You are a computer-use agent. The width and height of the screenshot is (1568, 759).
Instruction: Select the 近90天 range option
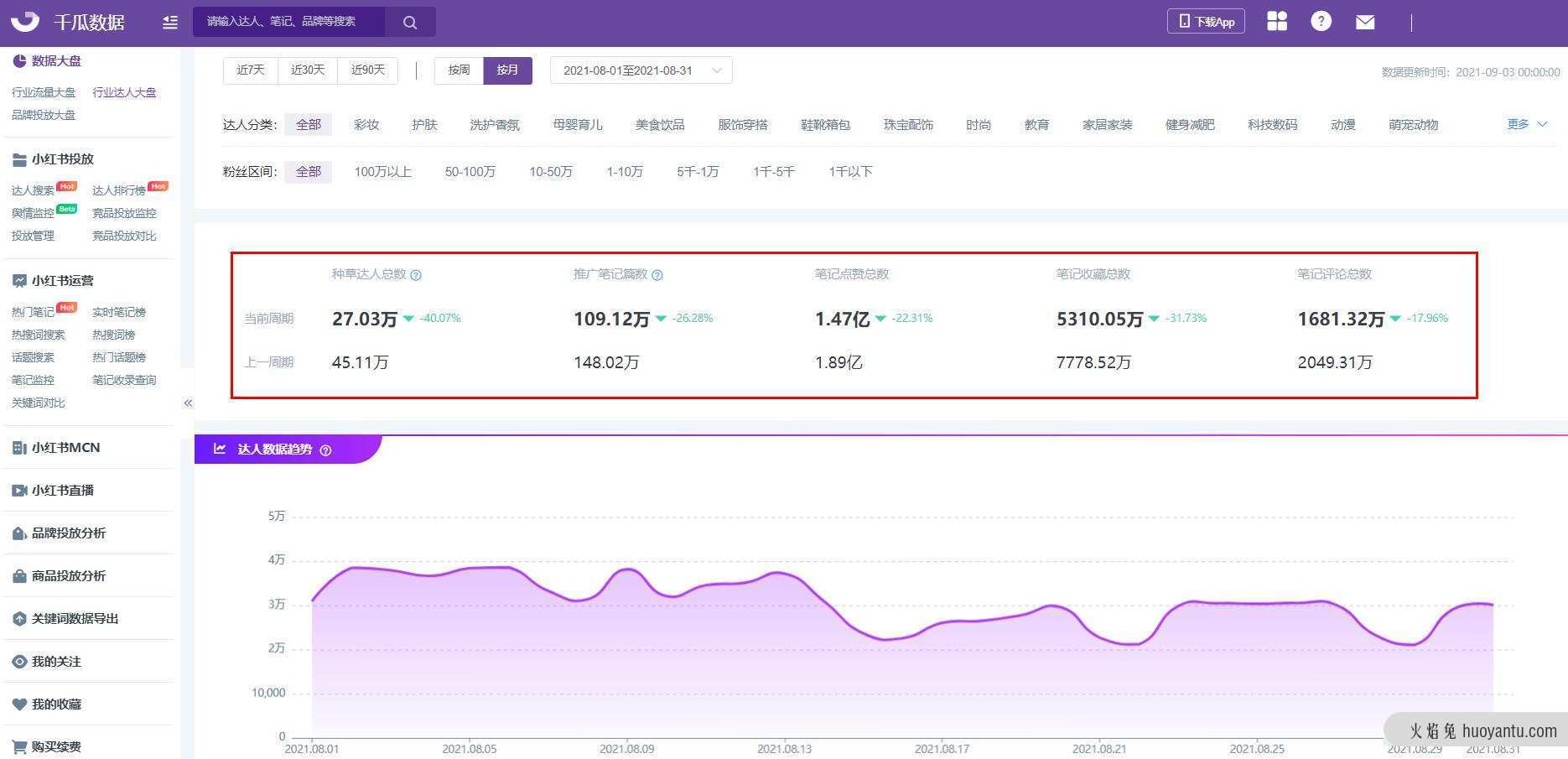[368, 70]
